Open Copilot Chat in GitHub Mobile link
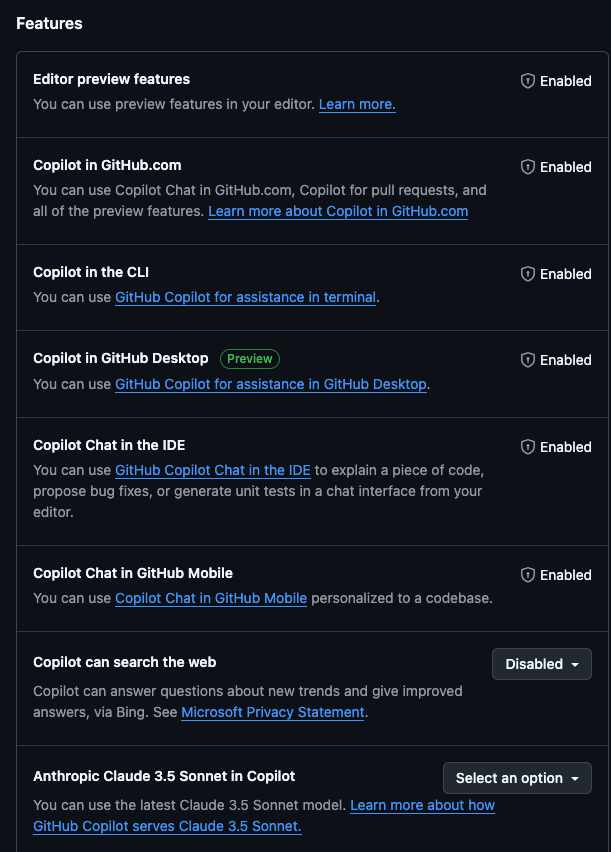 coord(211,598)
